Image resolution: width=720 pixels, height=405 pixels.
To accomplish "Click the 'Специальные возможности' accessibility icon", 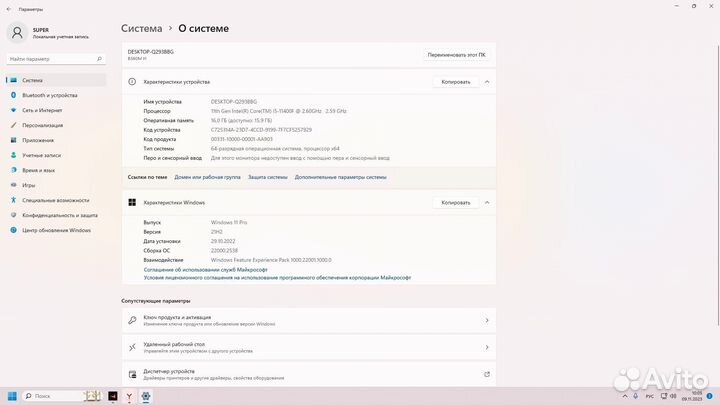I will [13, 200].
